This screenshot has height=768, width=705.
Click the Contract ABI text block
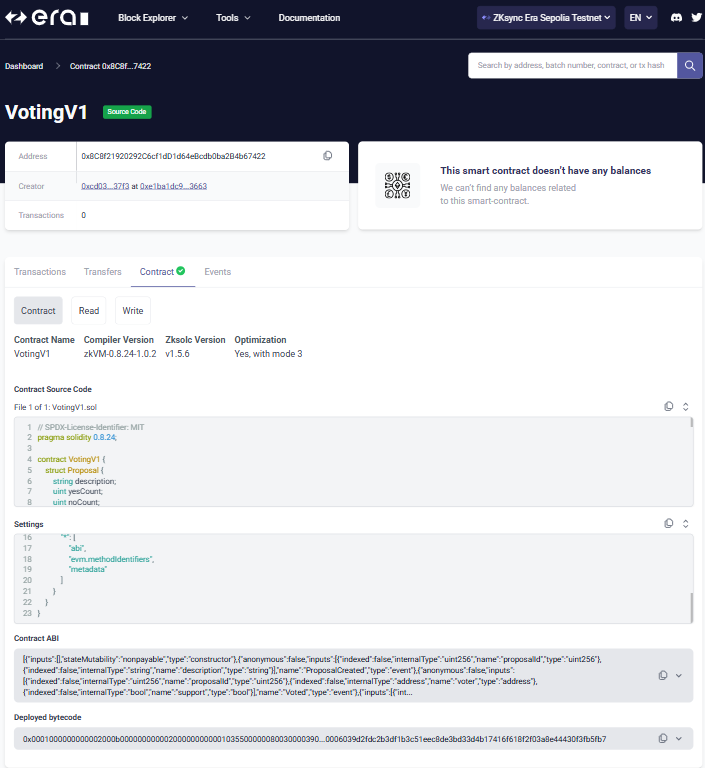click(312, 675)
